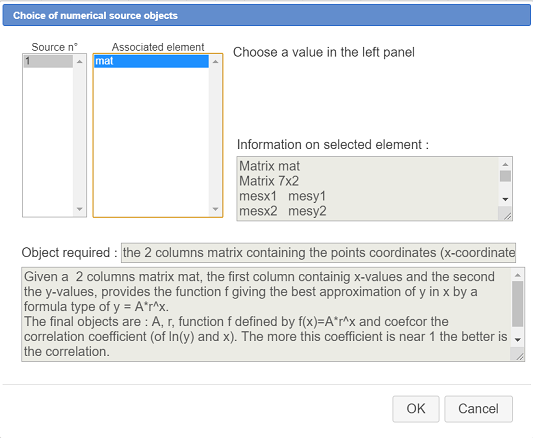Click down arrow of Associated element scrollbar
The width and height of the screenshot is (533, 438).
pos(216,209)
